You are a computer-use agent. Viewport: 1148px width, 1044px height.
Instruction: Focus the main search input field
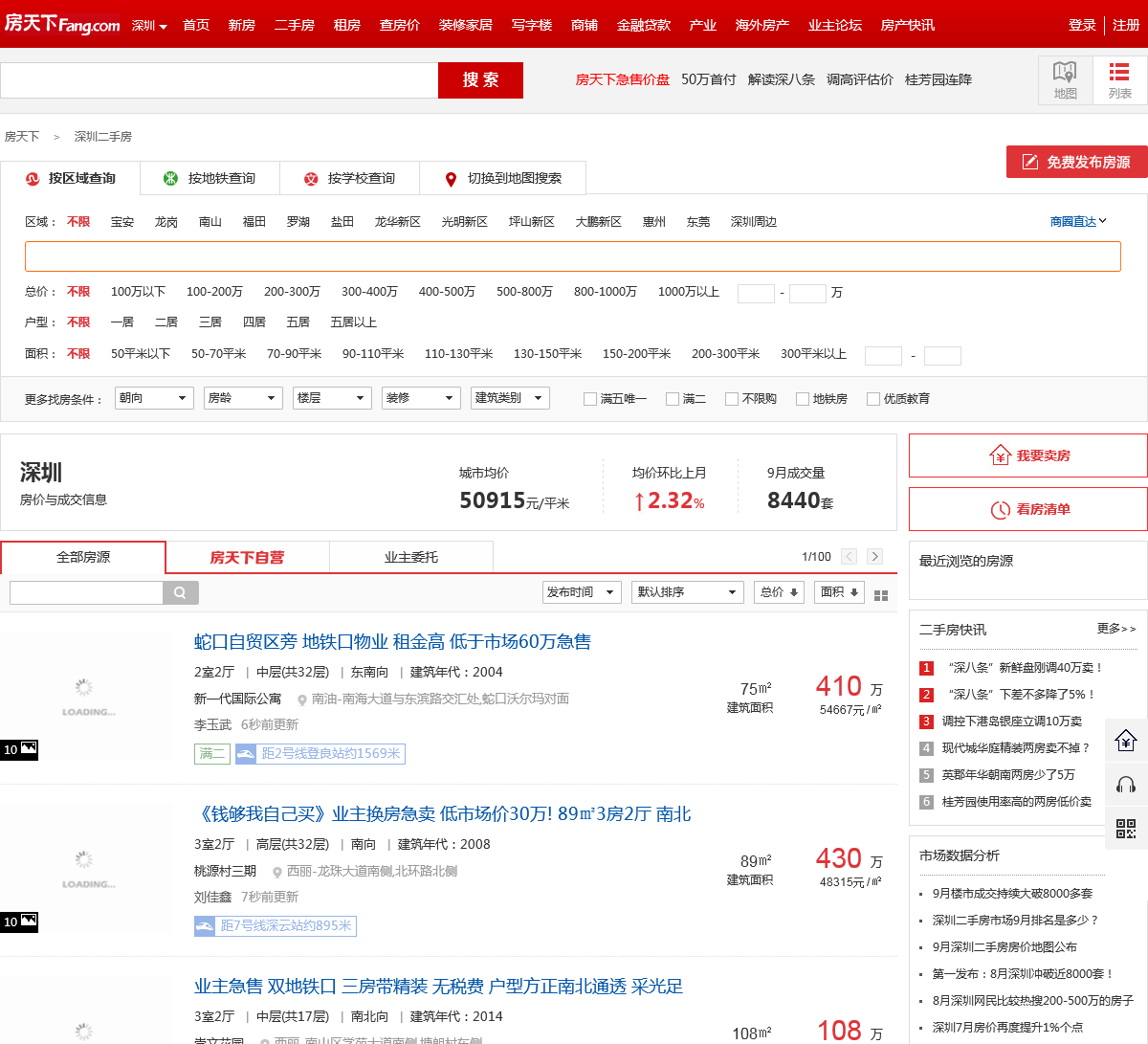click(219, 80)
